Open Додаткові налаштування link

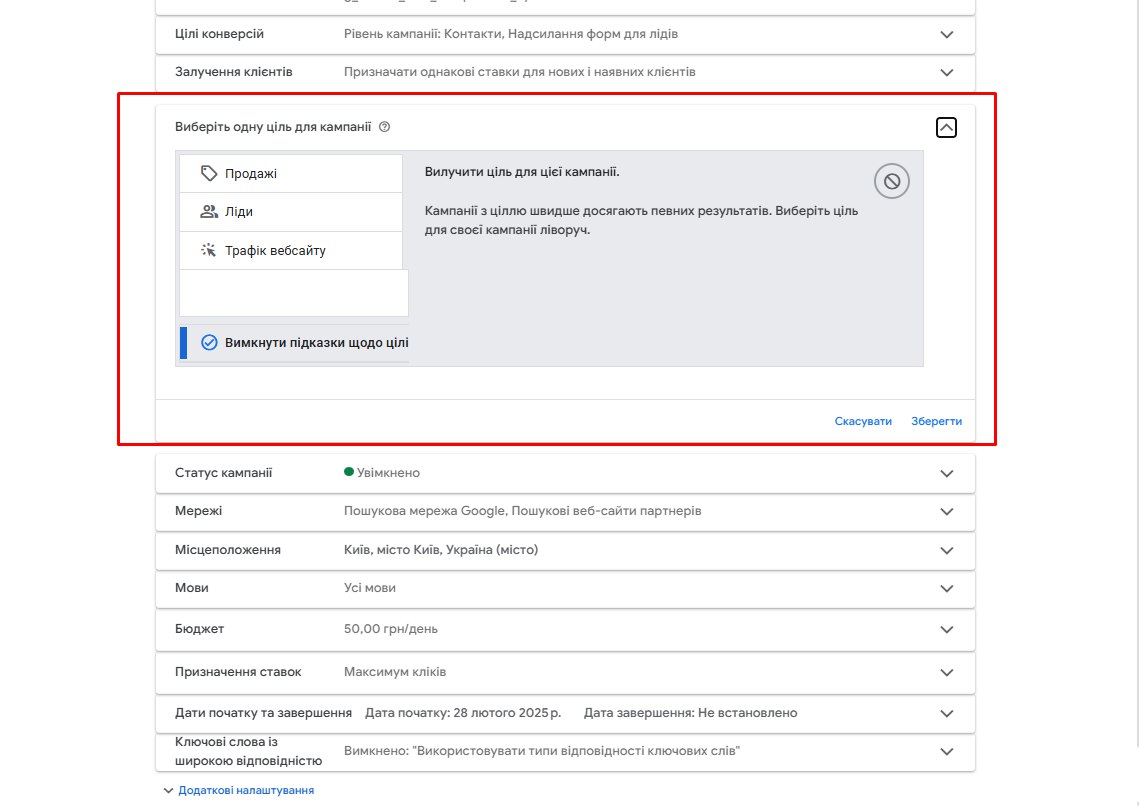pyautogui.click(x=246, y=790)
